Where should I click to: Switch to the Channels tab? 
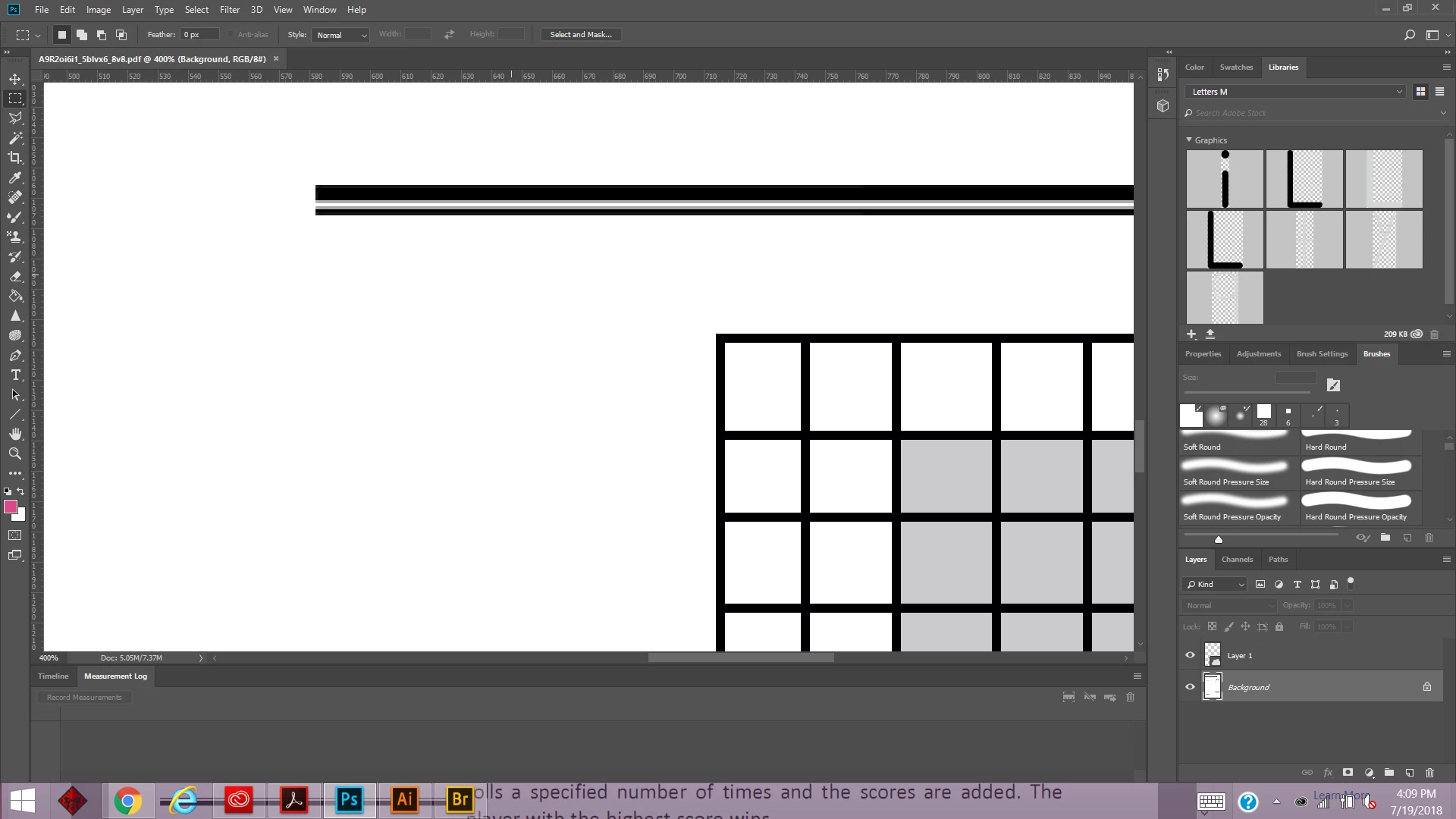click(1237, 560)
